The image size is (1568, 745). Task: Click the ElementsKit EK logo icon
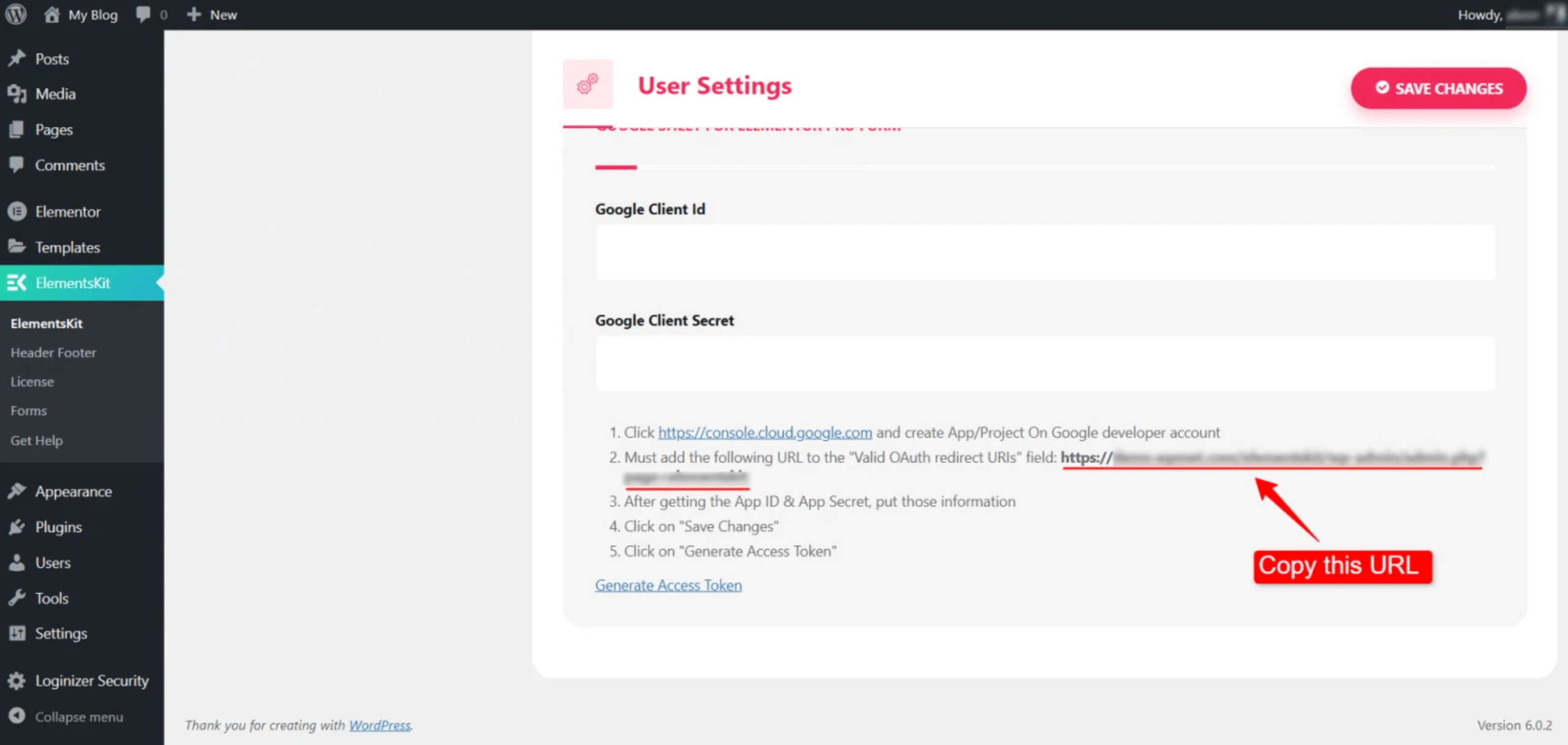pyautogui.click(x=17, y=282)
